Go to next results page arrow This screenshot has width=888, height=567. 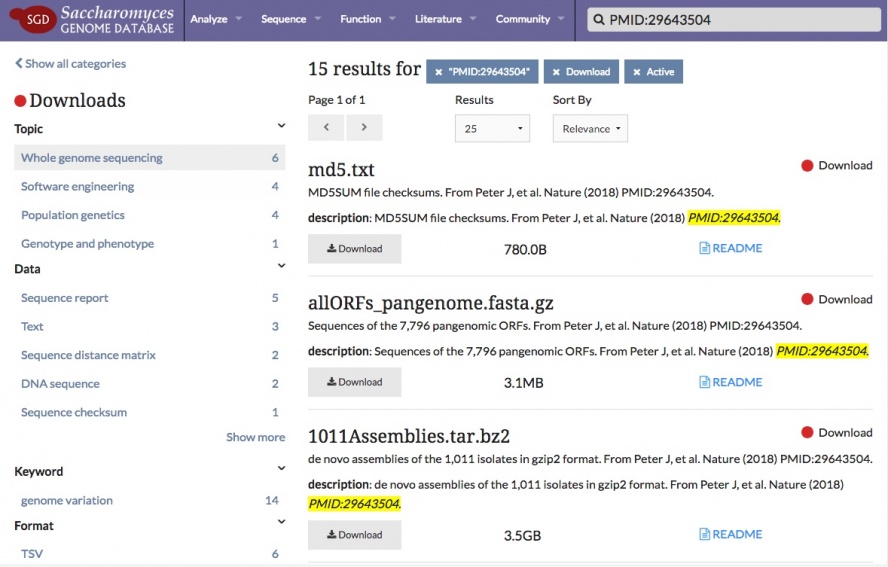coord(364,127)
